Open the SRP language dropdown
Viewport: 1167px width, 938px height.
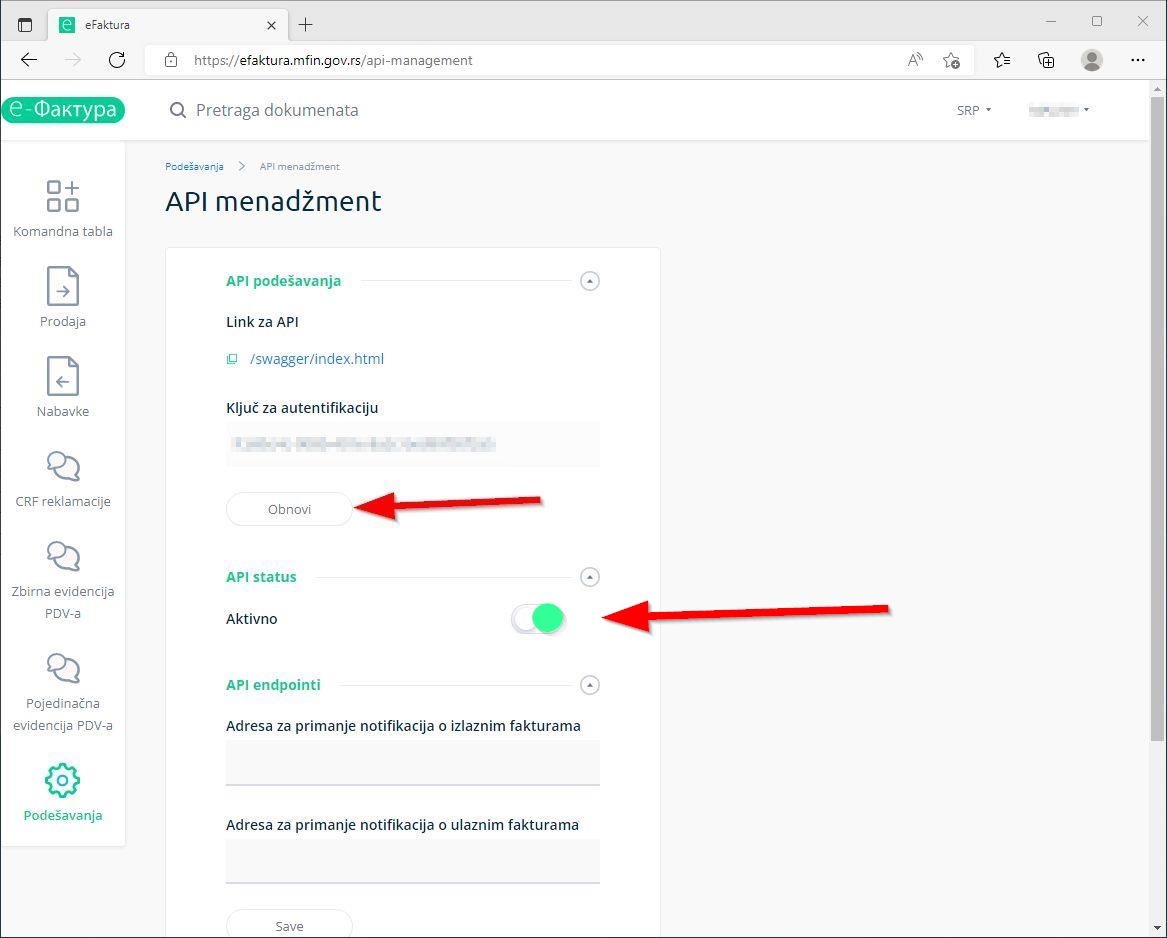973,110
